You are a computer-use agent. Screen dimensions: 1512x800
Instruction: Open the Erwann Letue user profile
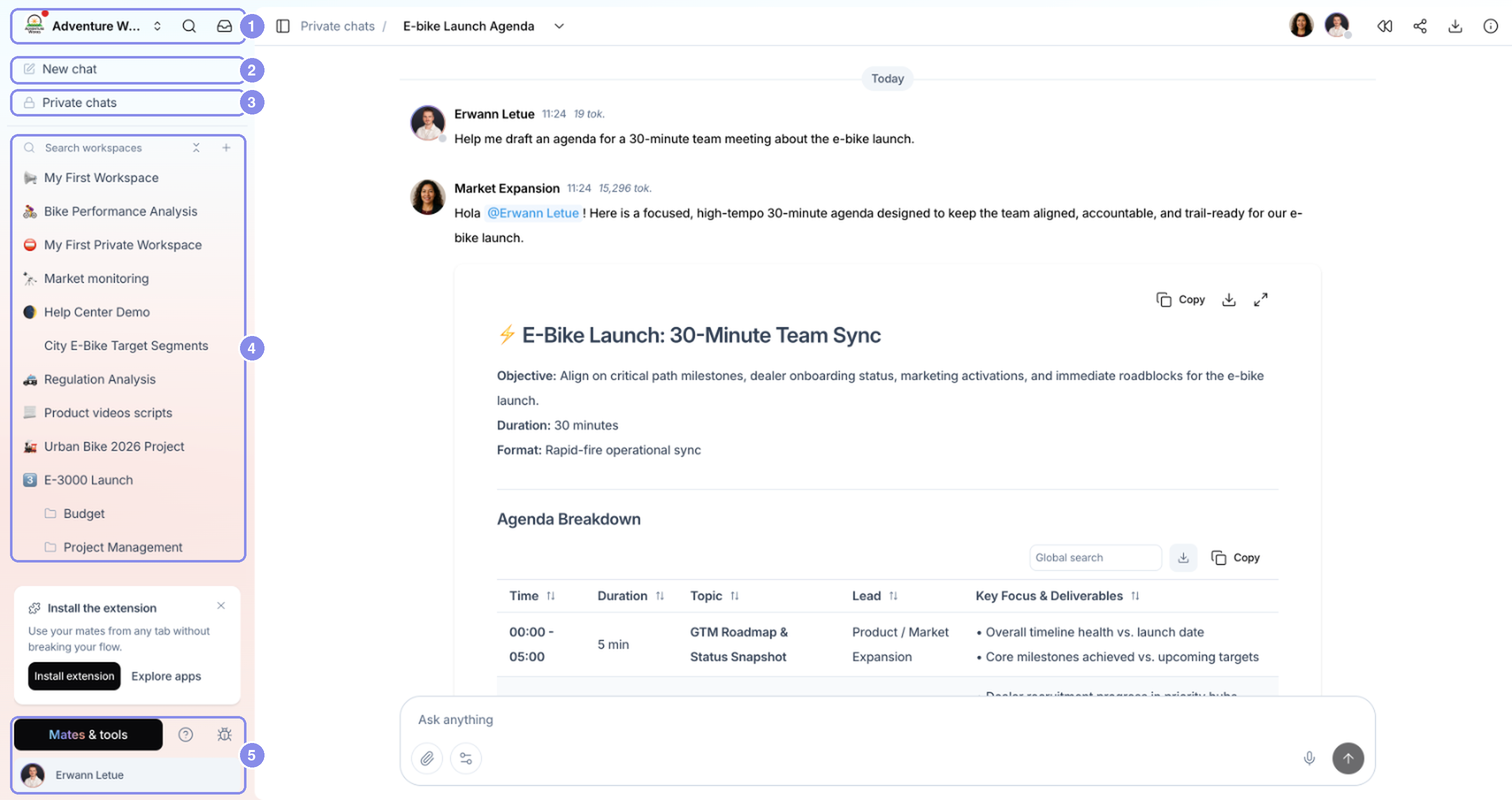tap(127, 775)
